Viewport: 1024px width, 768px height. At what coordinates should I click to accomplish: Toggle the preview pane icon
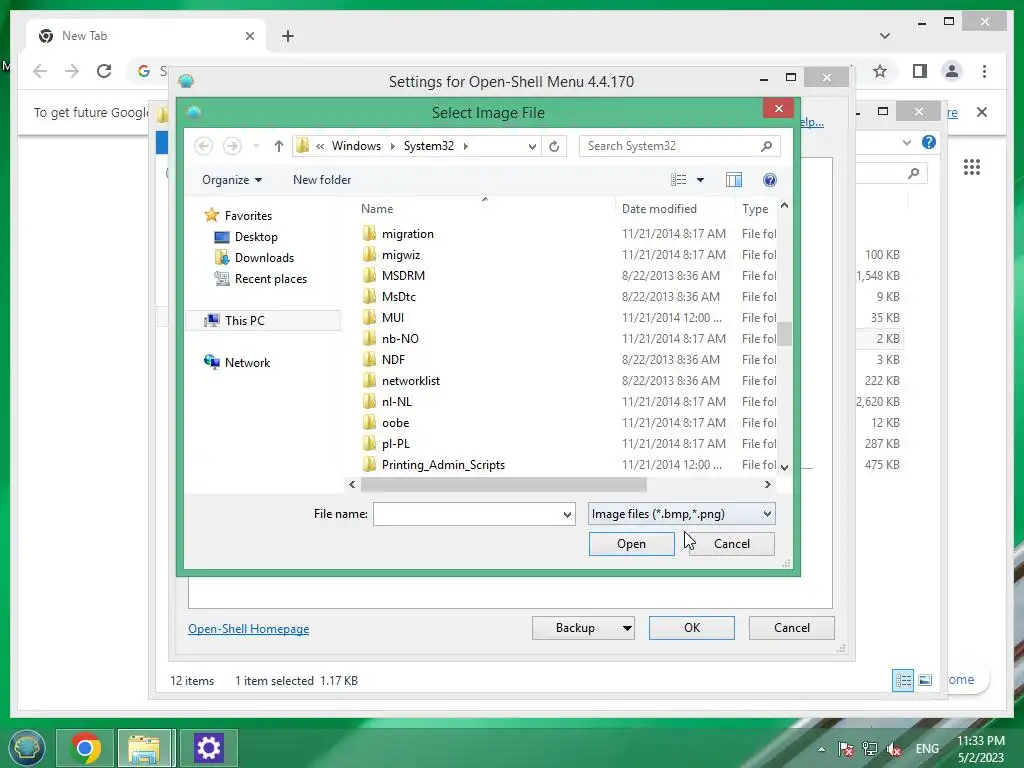tap(733, 180)
